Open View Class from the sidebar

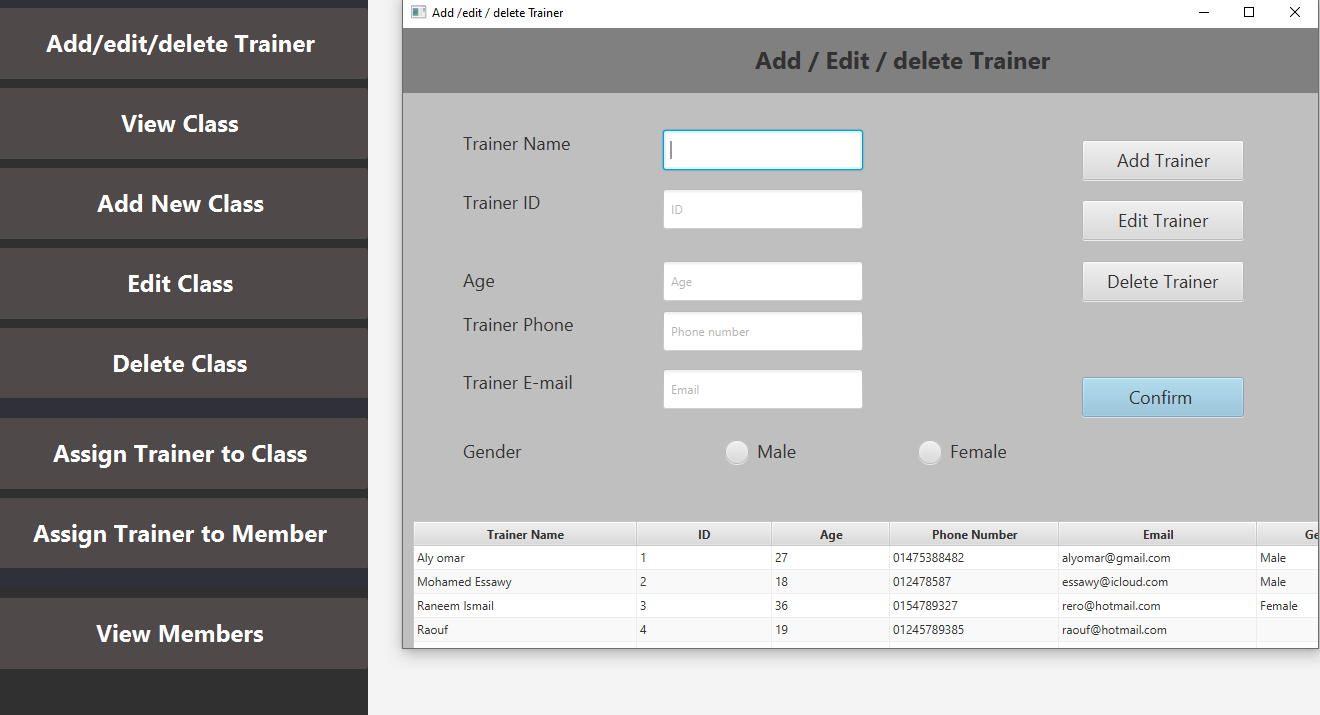[180, 123]
